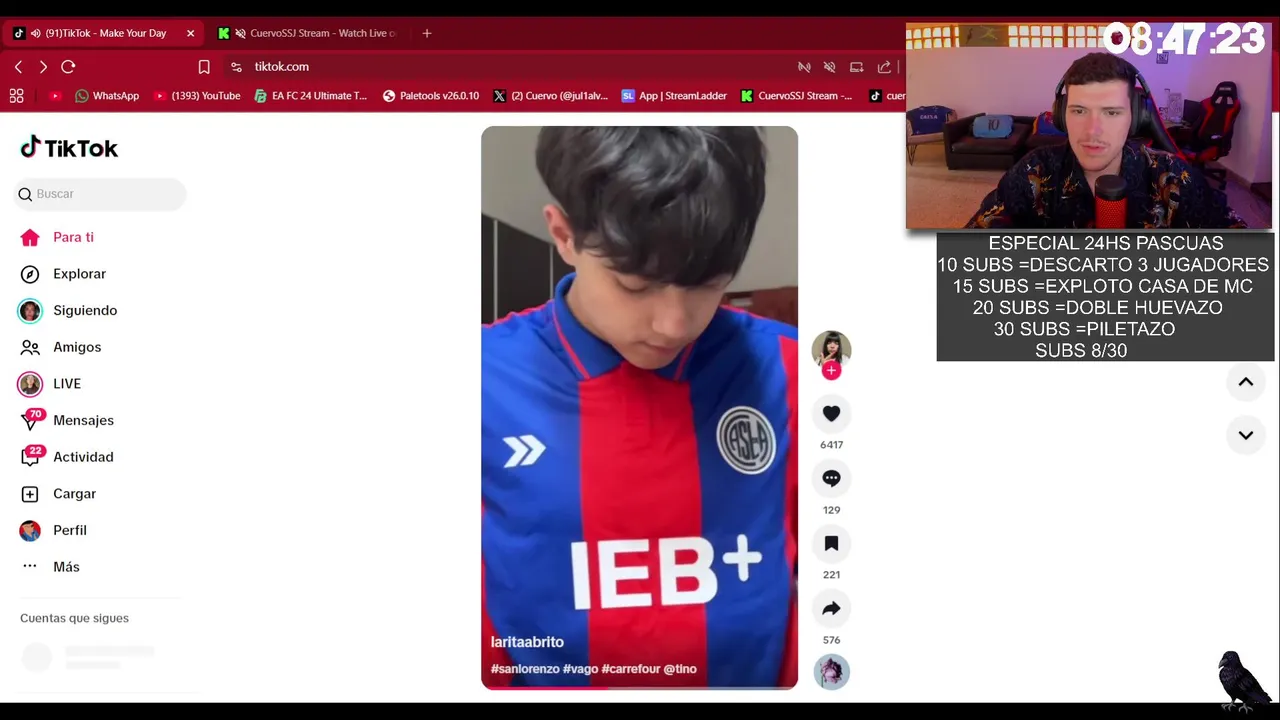This screenshot has width=1280, height=720.
Task: Open the sound disc avatar below share
Action: tap(831, 672)
